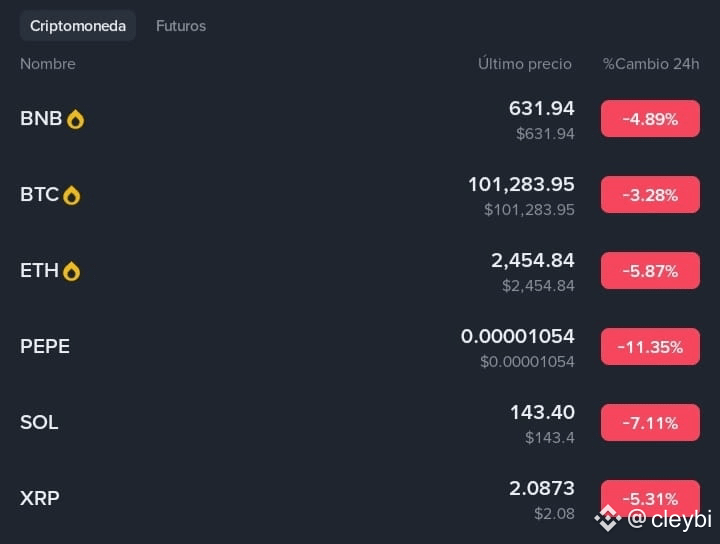Select the Criptomoneda tab
The height and width of the screenshot is (544, 720).
[x=78, y=26]
